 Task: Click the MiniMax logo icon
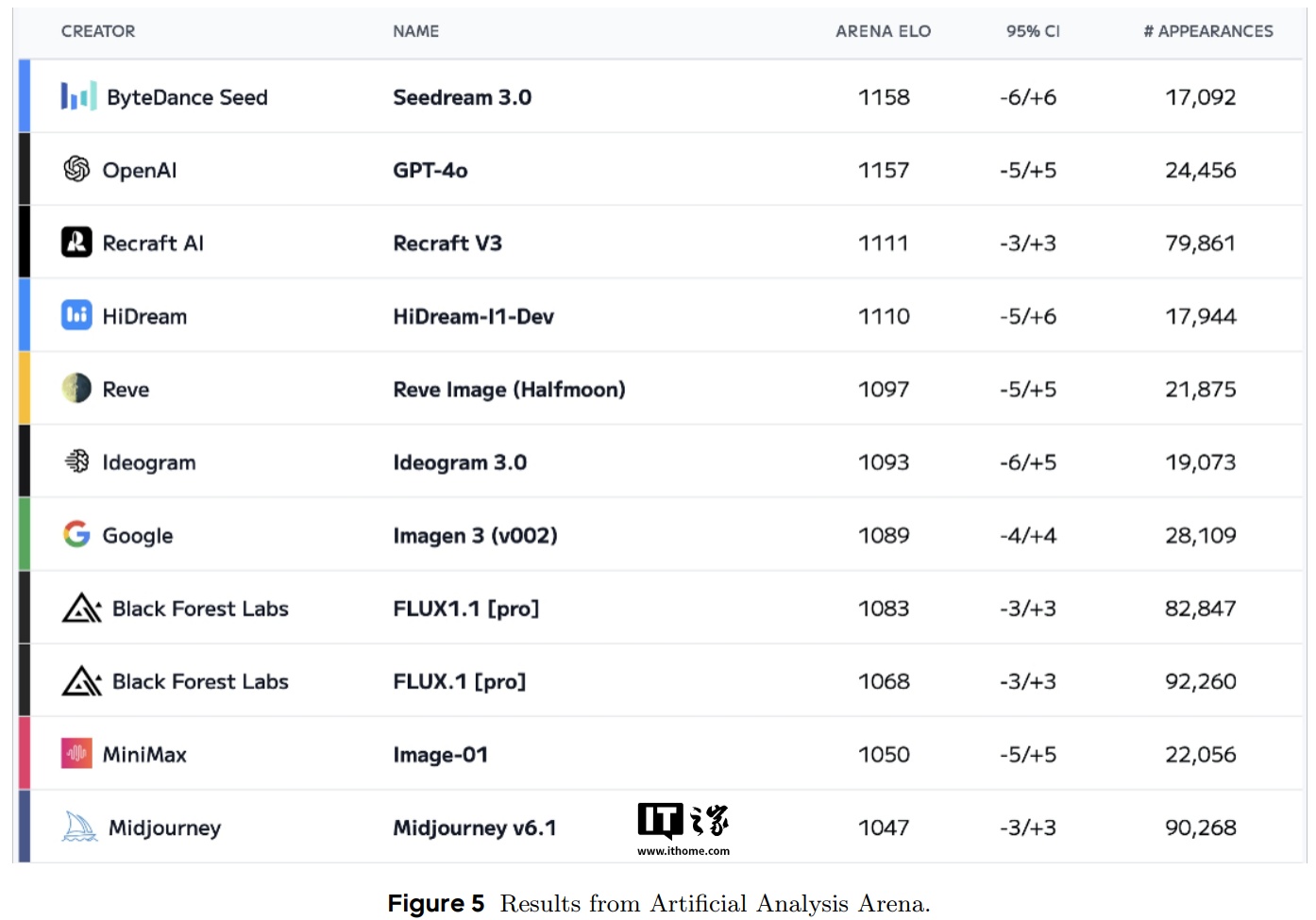click(x=76, y=754)
